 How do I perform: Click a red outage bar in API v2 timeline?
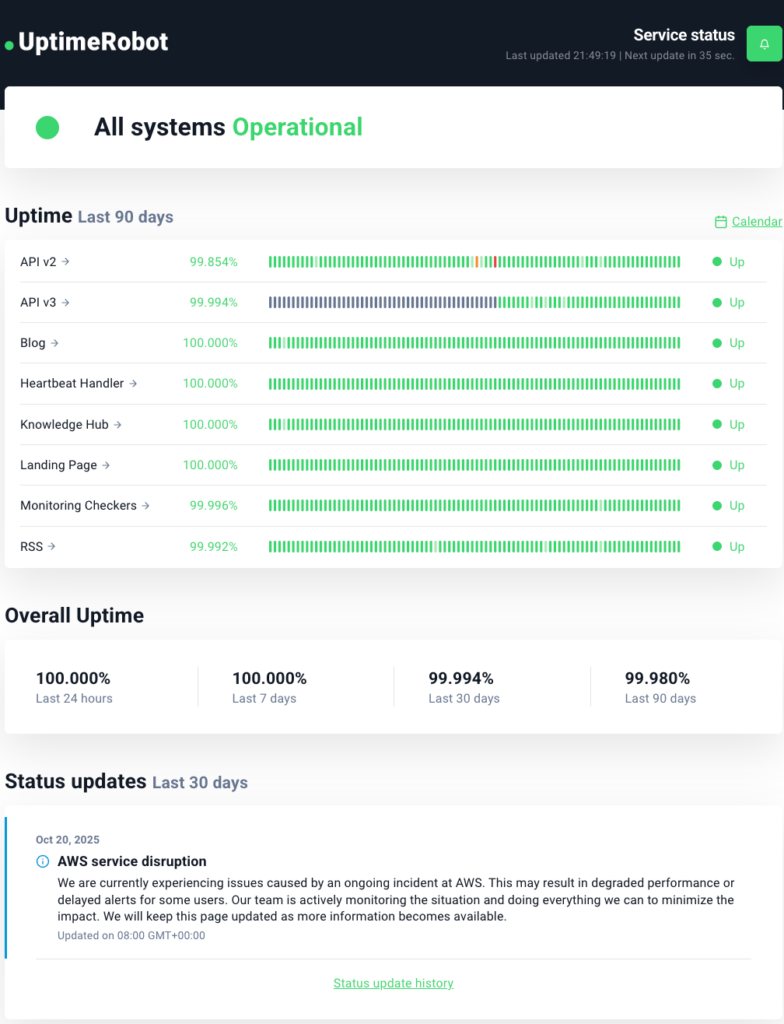tap(493, 261)
